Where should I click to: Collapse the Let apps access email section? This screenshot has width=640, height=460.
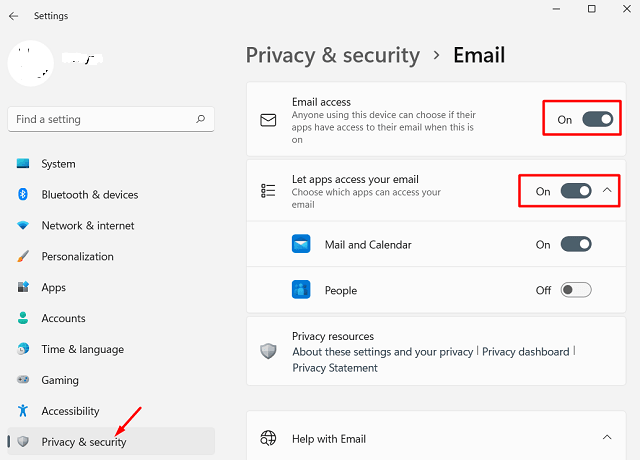coord(607,191)
